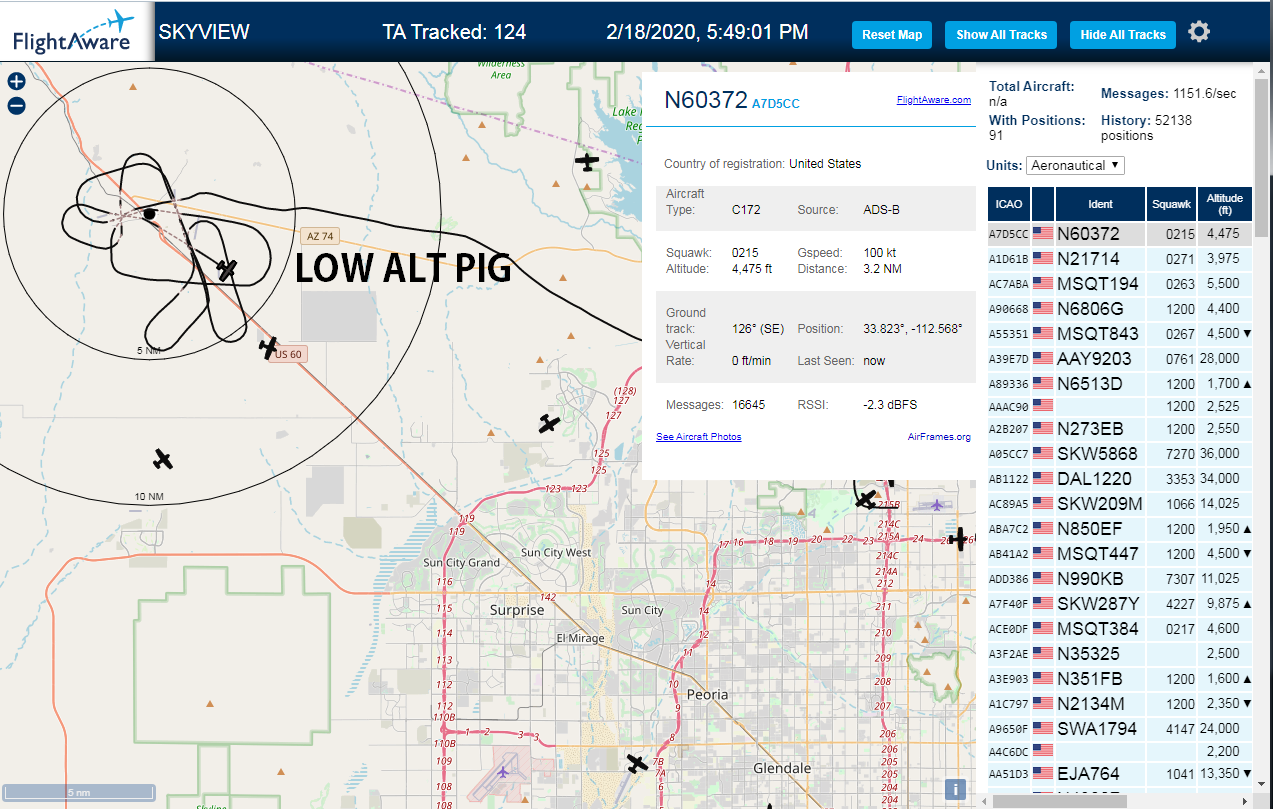Image resolution: width=1273 pixels, height=809 pixels.
Task: Select N351FB row in aircraft table
Action: pos(1119,678)
